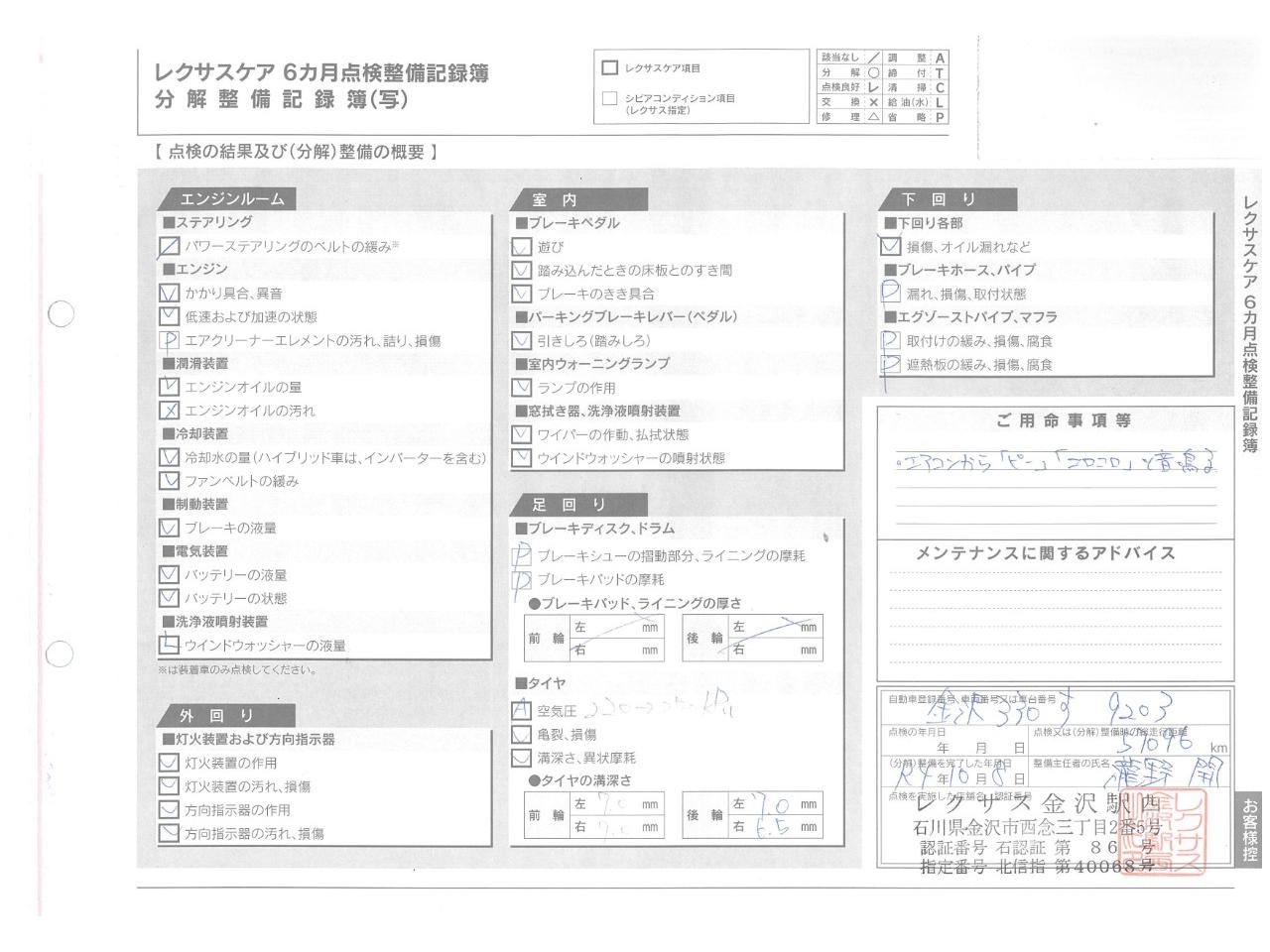
Task: Tick the エアクリーナーエレメント checkbox
Action: tap(170, 340)
